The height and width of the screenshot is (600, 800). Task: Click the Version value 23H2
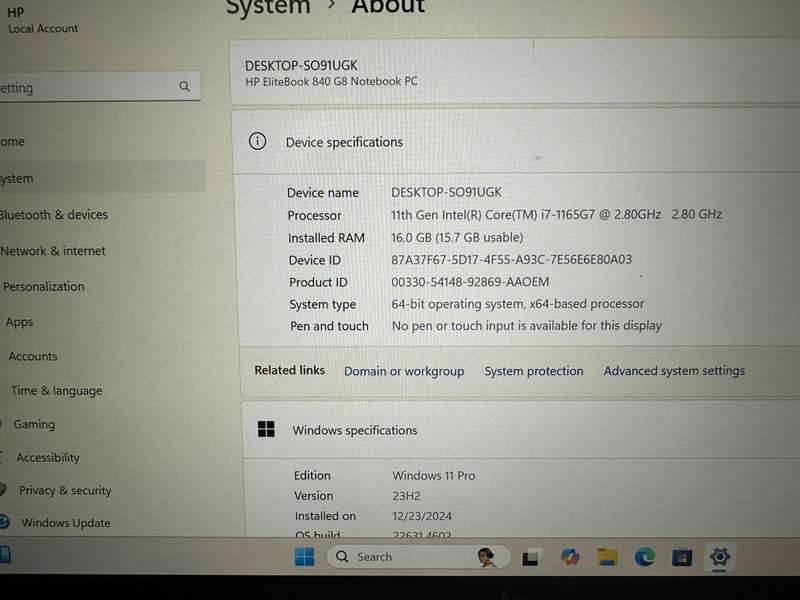(x=406, y=495)
